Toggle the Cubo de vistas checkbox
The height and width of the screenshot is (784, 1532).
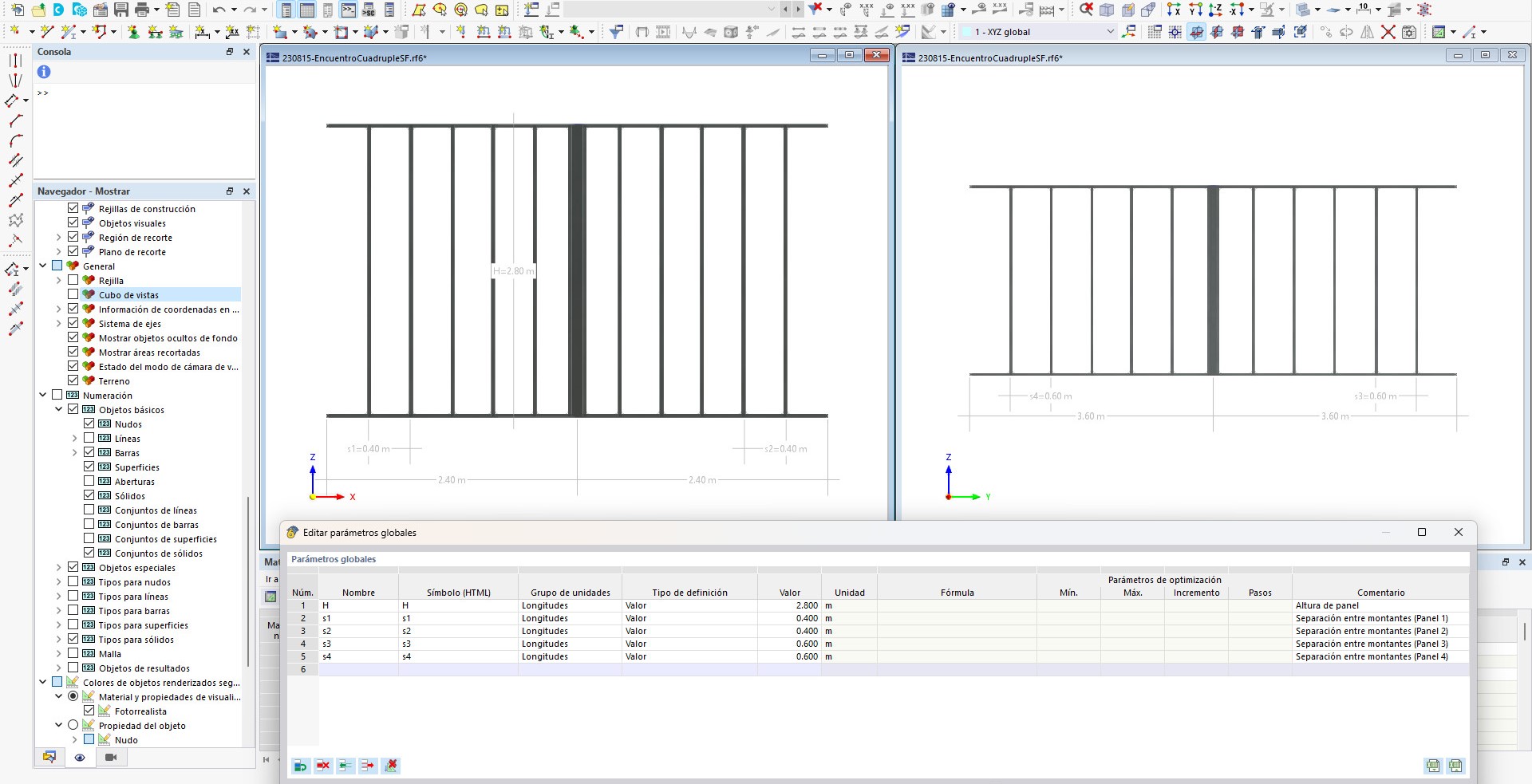[73, 294]
